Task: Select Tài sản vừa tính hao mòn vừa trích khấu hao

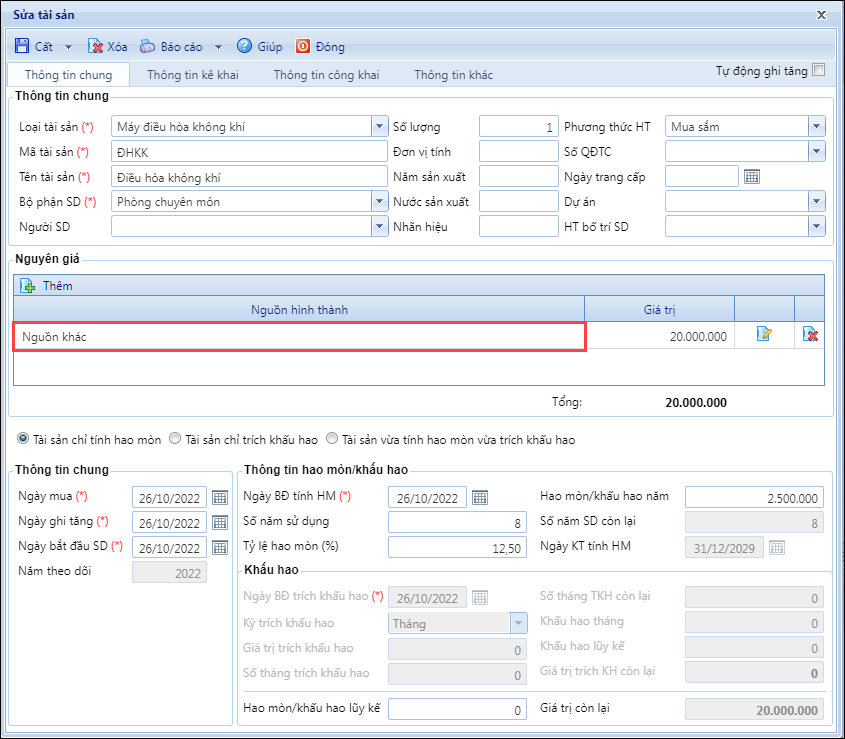Action: [335, 439]
